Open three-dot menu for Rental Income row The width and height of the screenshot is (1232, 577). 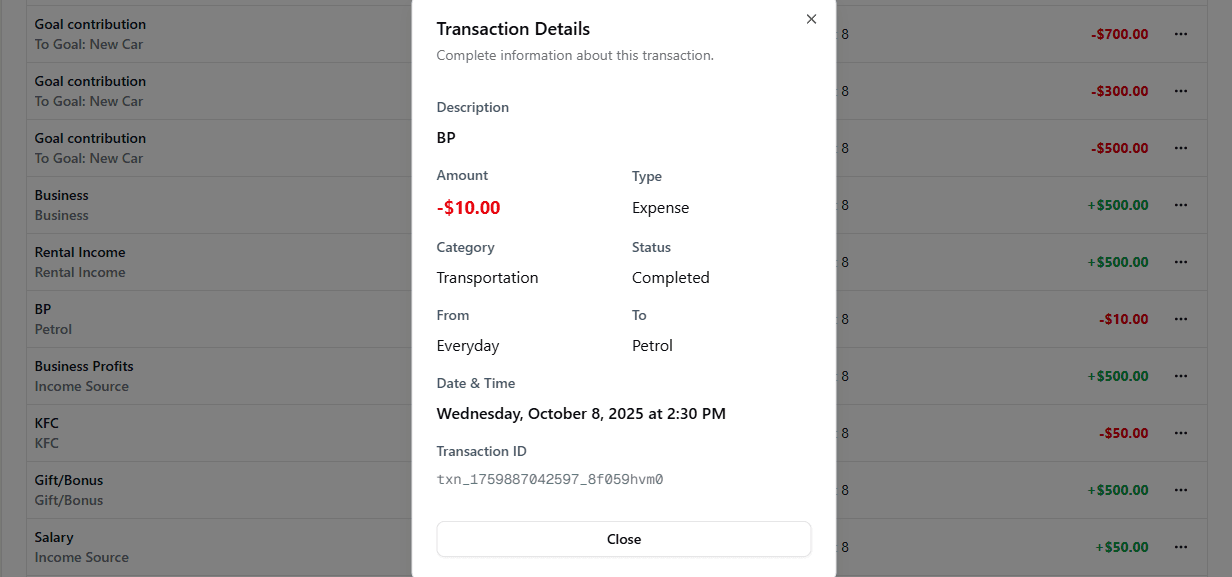(x=1181, y=262)
